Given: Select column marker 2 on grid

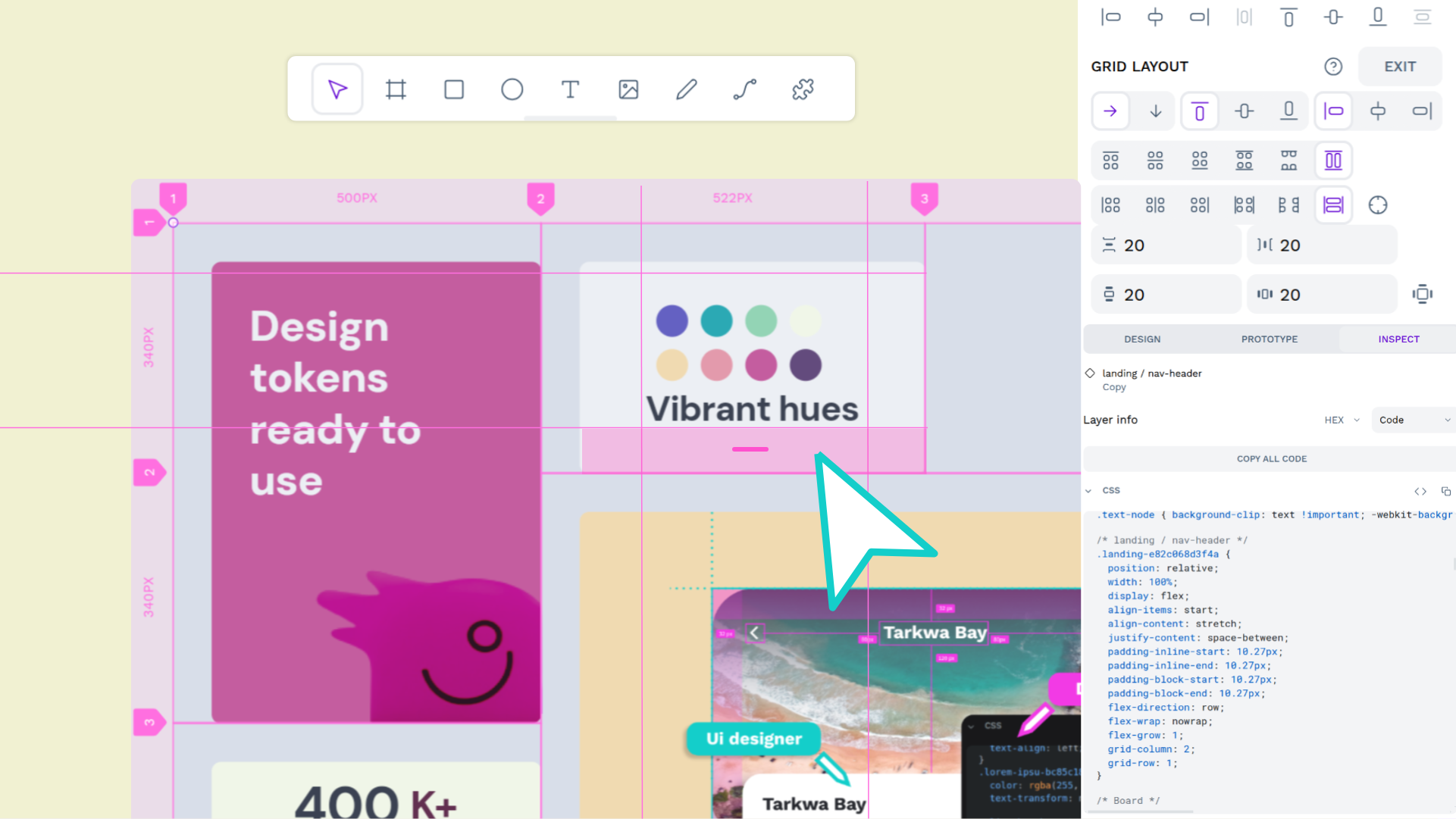Looking at the screenshot, I should coord(540,198).
